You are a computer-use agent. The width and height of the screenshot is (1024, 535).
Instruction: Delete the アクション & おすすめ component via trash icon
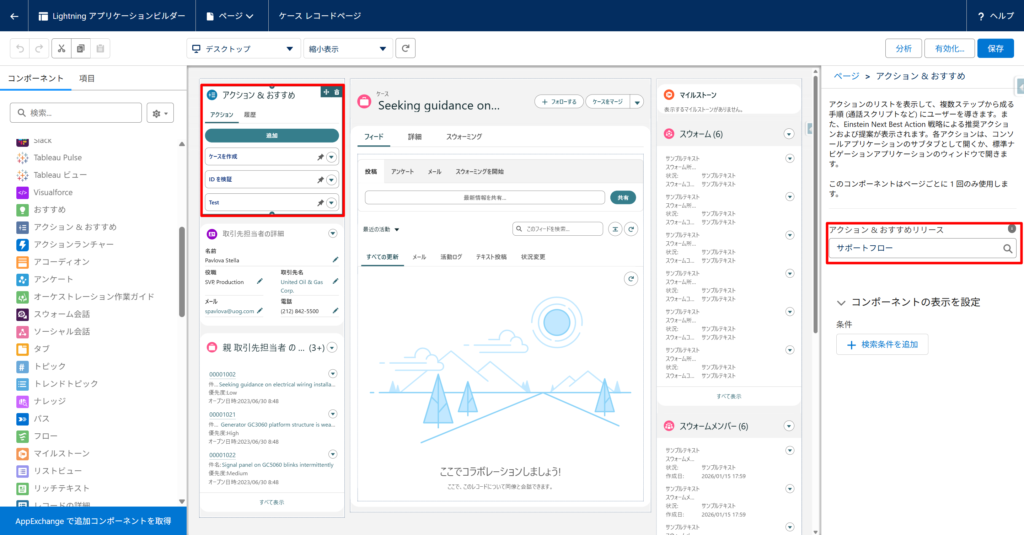[x=337, y=92]
